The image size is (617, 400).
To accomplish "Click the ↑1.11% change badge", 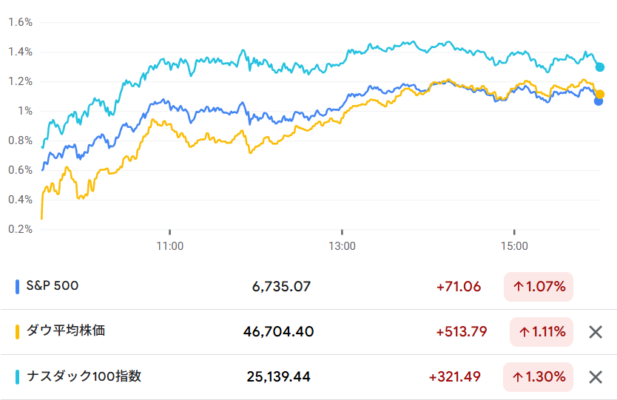I will coord(539,332).
